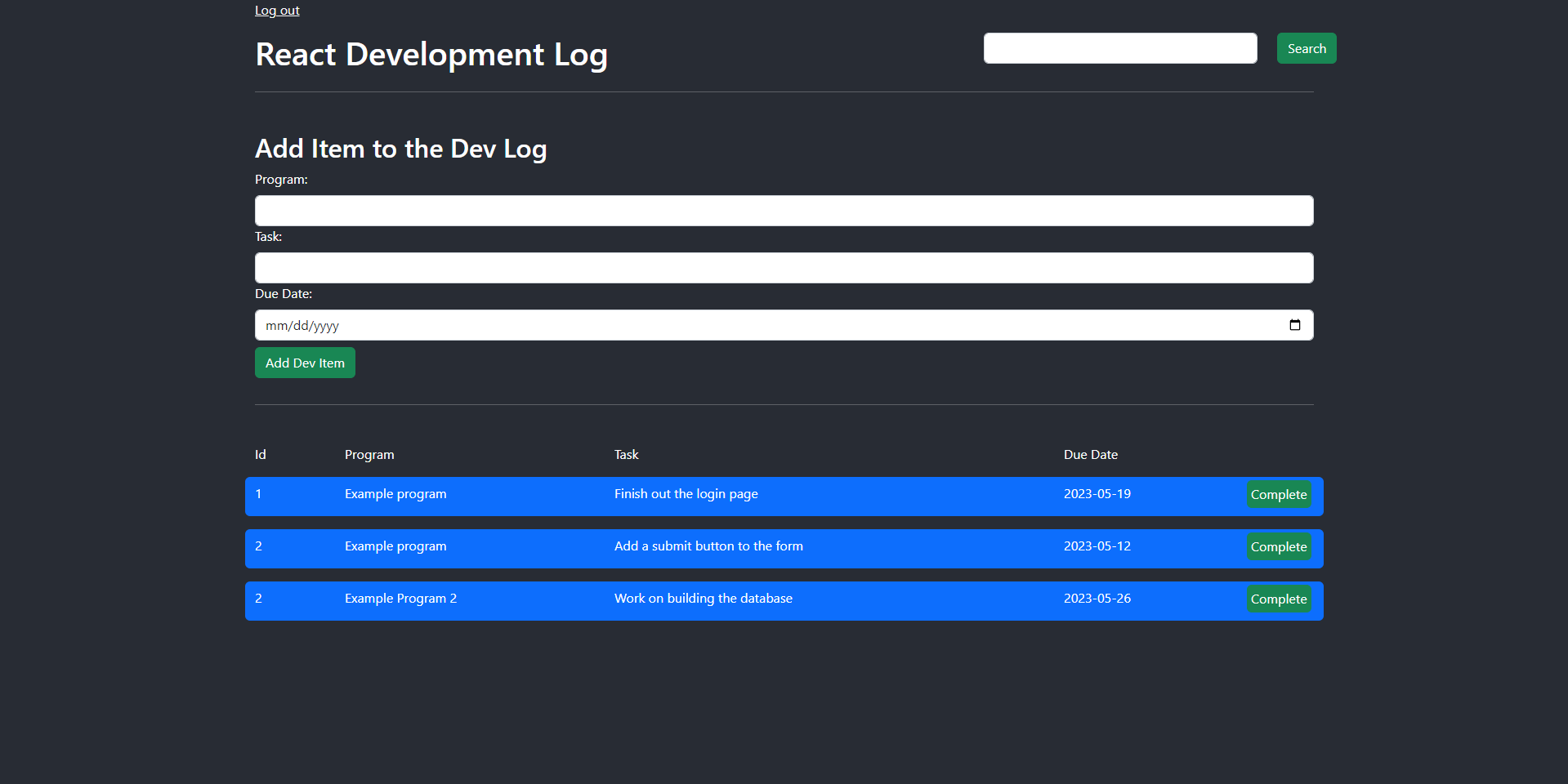Click the Log out link
The height and width of the screenshot is (784, 1568).
[277, 11]
